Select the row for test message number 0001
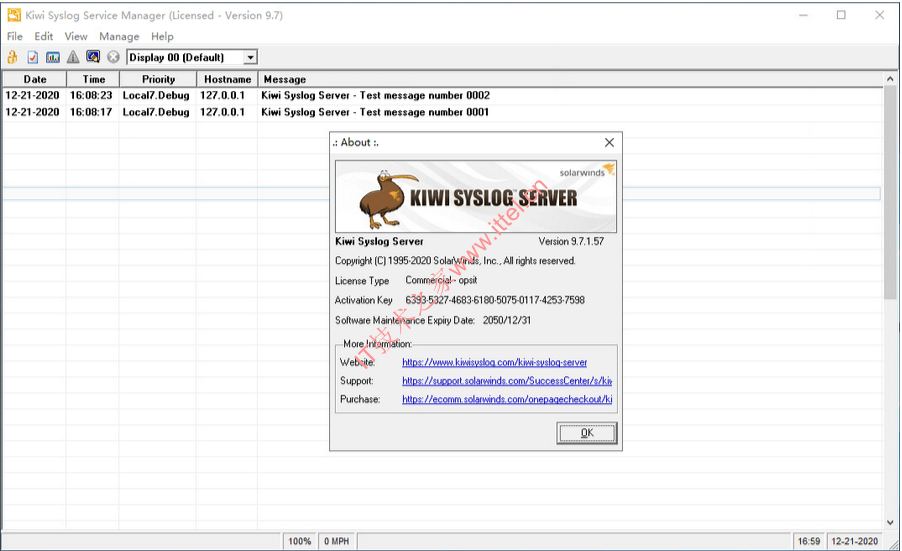Image resolution: width=902 pixels, height=551 pixels. 443,112
